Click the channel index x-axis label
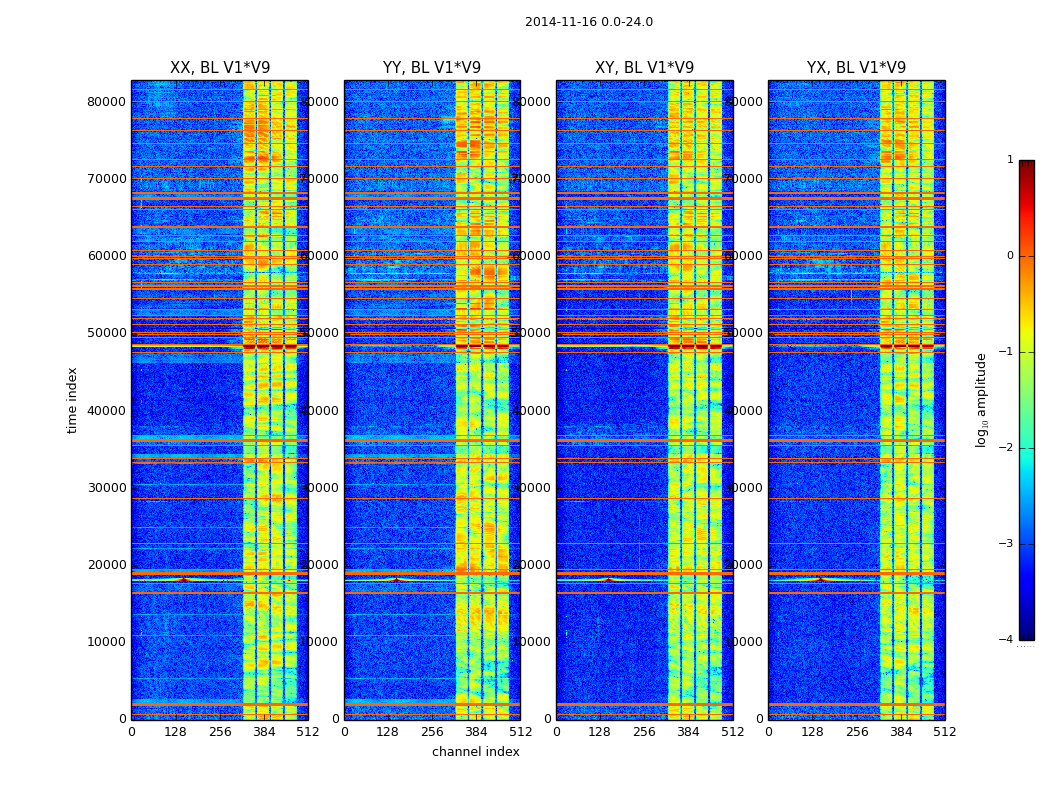This screenshot has height=800, width=1050. point(475,752)
